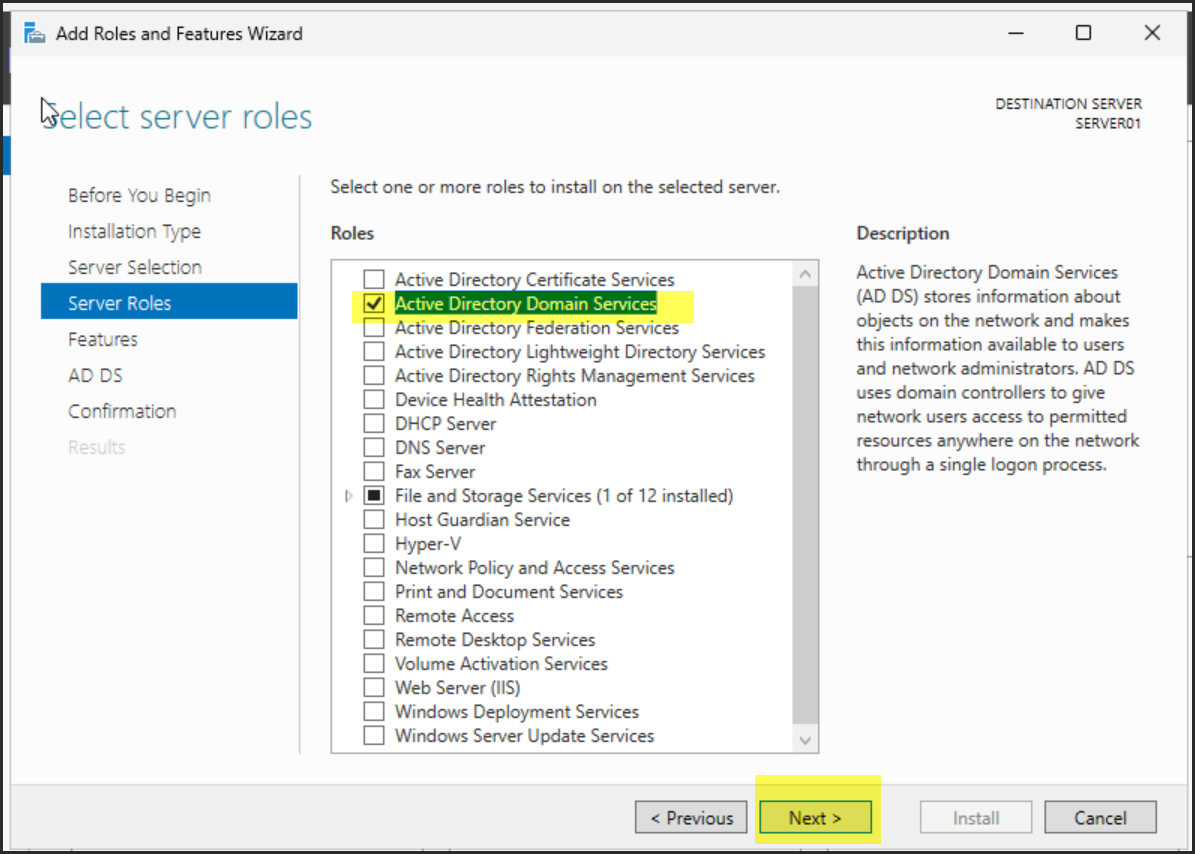Screen dimensions: 1195x854
Task: Toggle the File and Storage Services checkbox
Action: tap(374, 495)
